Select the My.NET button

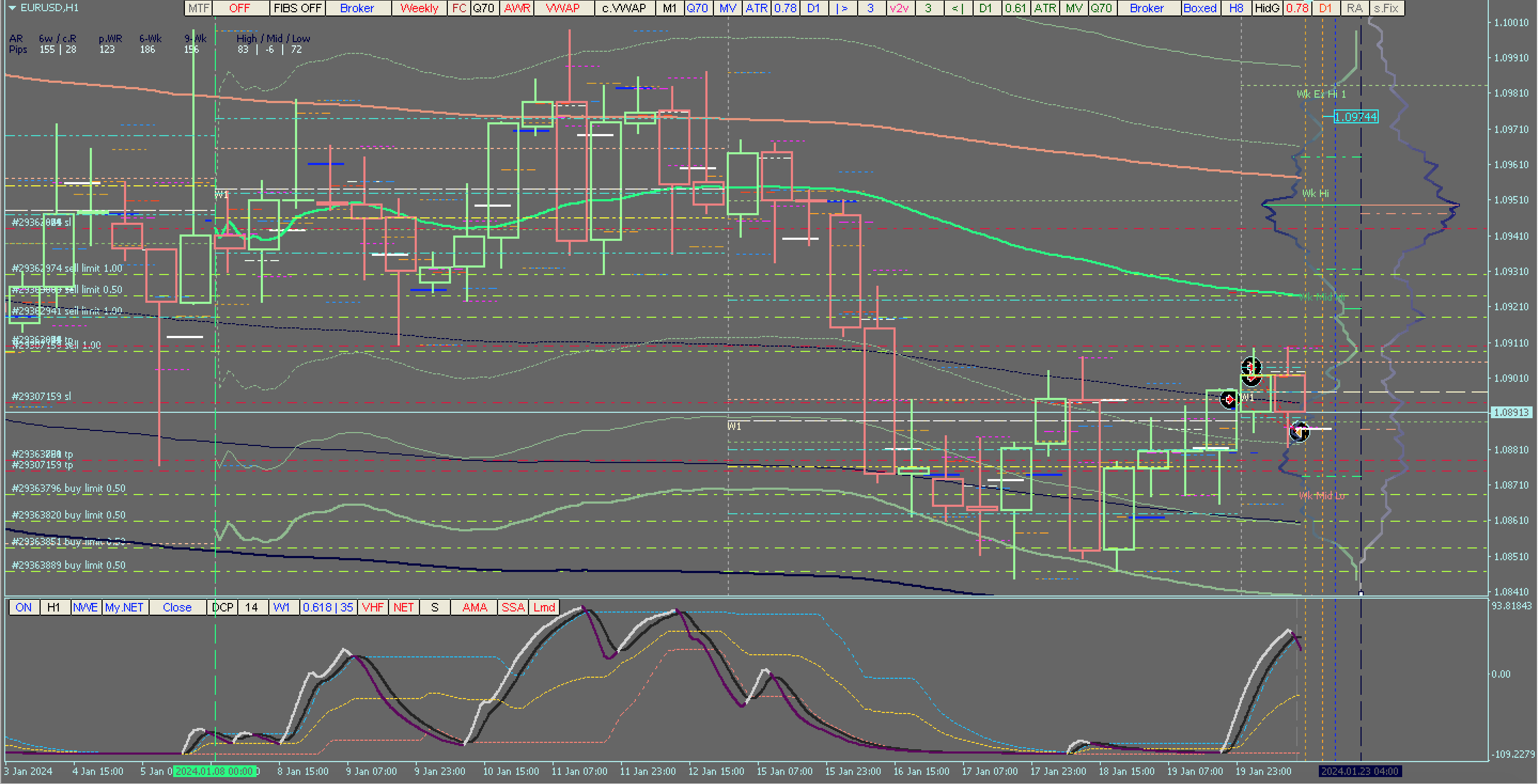click(125, 607)
